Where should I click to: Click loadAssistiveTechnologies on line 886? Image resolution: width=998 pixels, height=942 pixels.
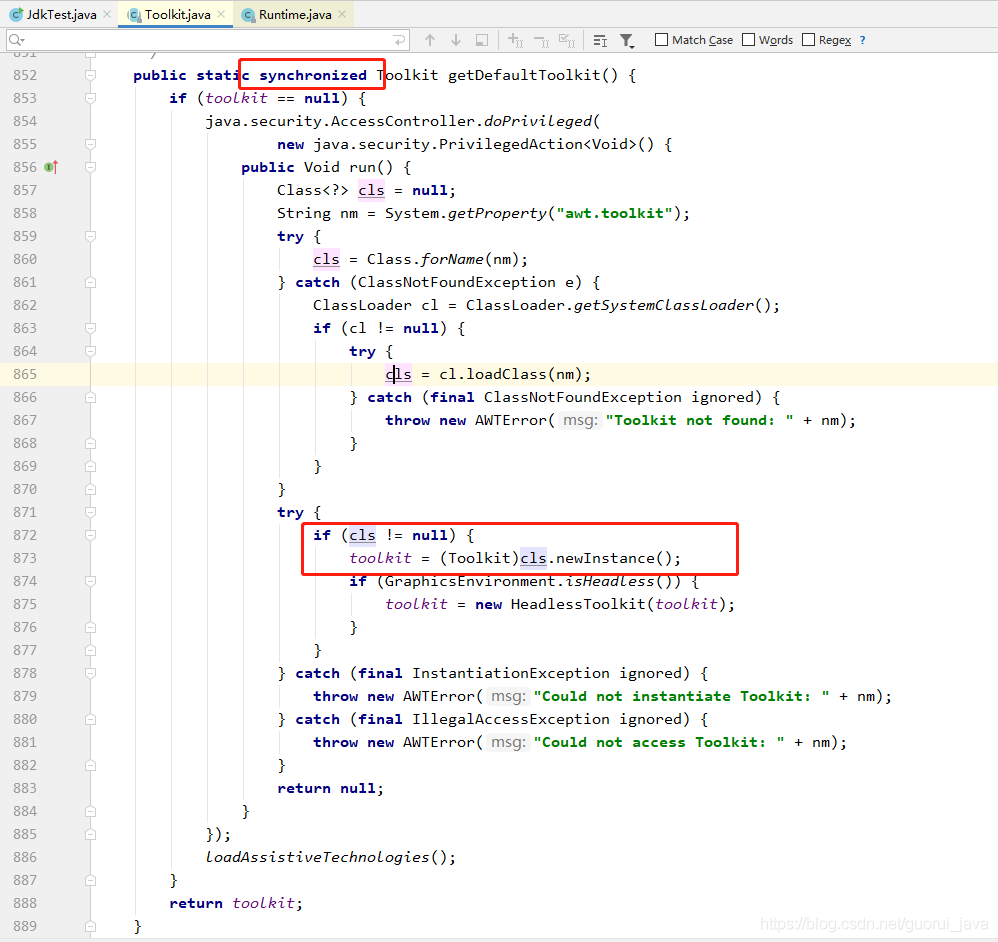tap(317, 857)
